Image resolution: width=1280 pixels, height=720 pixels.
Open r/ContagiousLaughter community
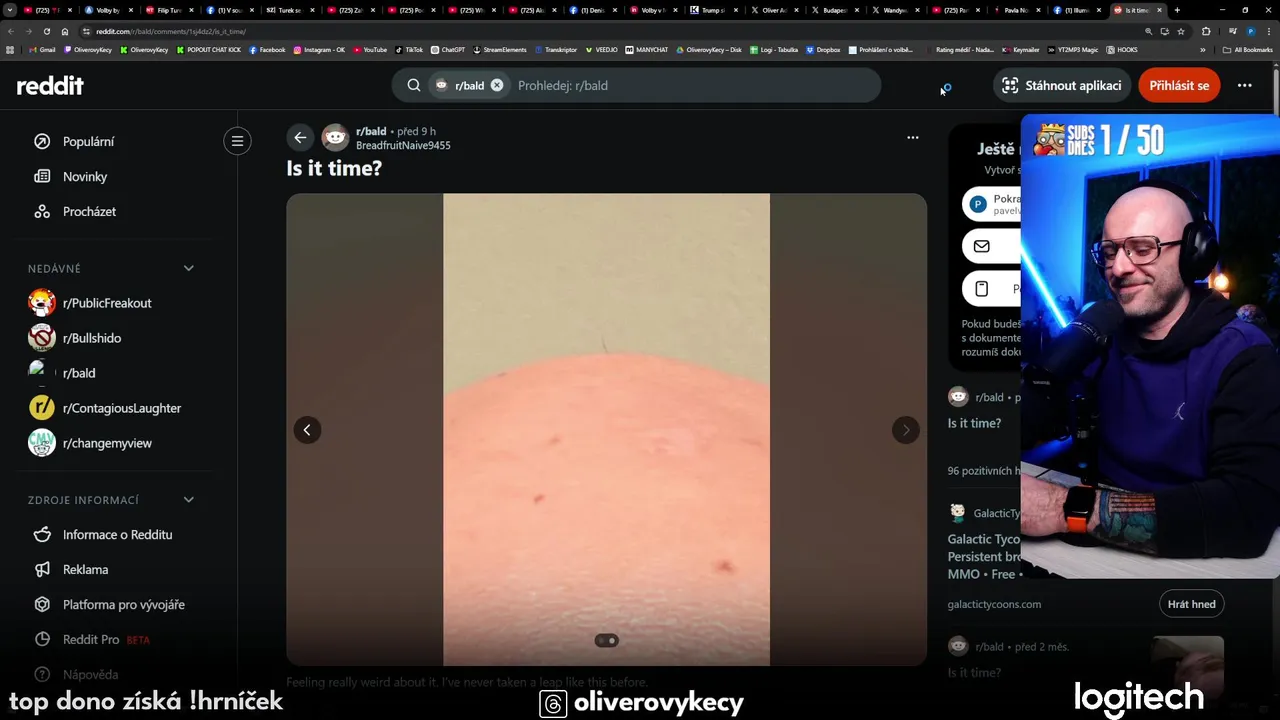point(122,408)
